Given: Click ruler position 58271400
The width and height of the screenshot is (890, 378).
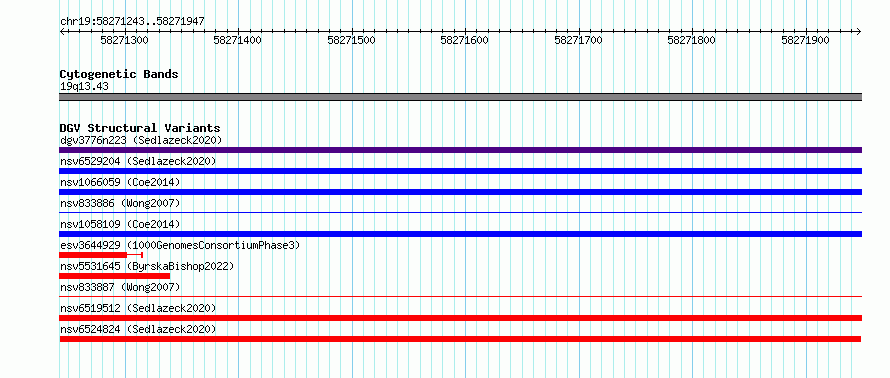Looking at the screenshot, I should (x=238, y=40).
